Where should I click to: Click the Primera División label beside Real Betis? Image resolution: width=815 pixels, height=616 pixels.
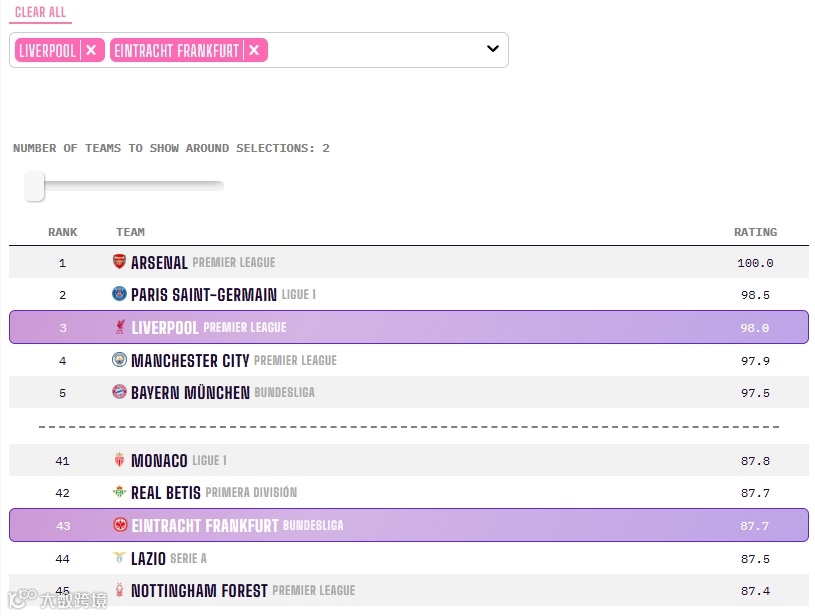[x=251, y=492]
